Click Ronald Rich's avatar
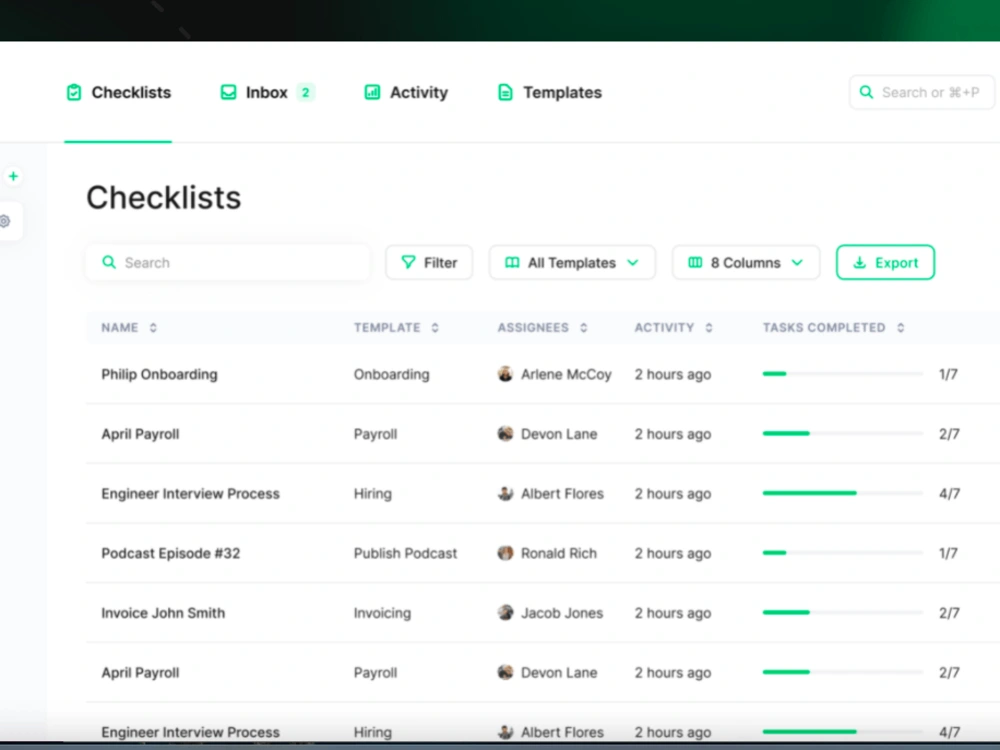1000x750 pixels. pyautogui.click(x=505, y=553)
